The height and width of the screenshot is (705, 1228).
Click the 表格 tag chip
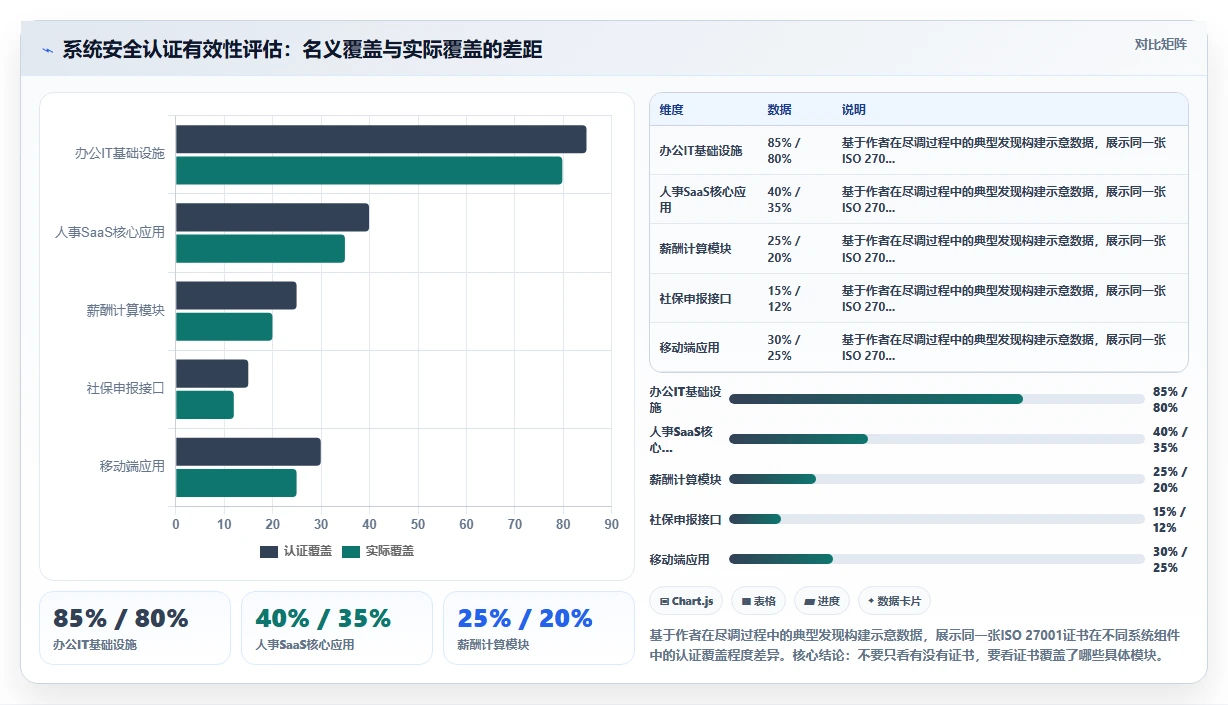point(759,601)
